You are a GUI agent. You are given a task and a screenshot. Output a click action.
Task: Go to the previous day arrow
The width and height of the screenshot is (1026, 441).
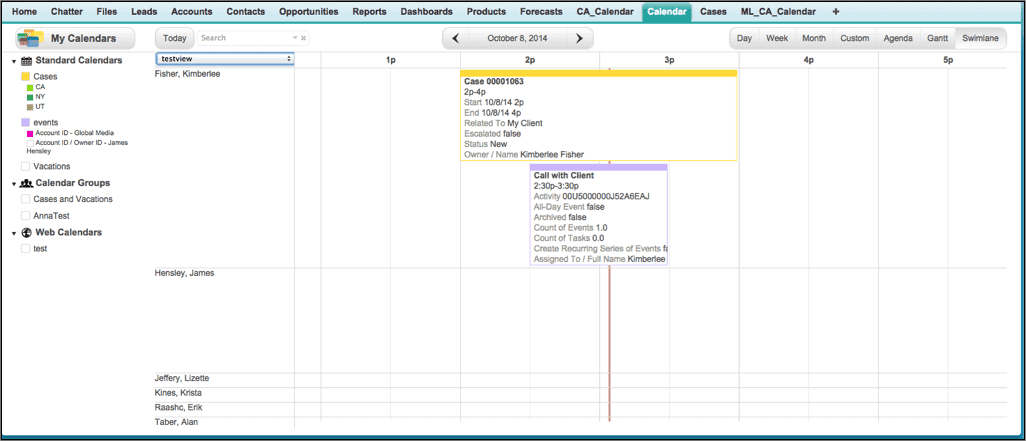[456, 39]
